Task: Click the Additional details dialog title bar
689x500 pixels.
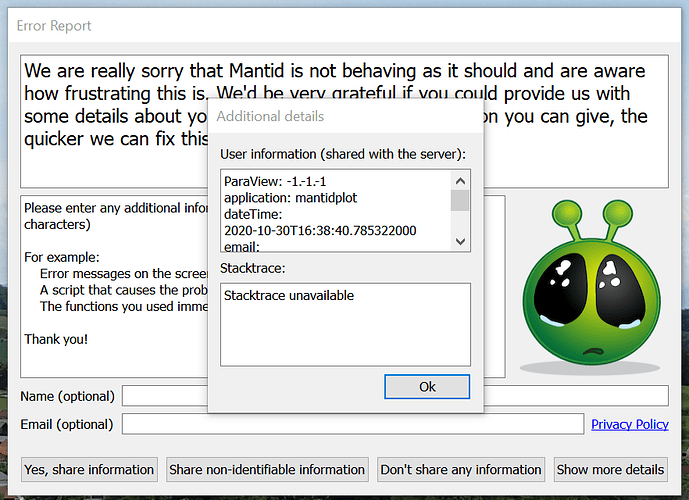Action: 345,116
